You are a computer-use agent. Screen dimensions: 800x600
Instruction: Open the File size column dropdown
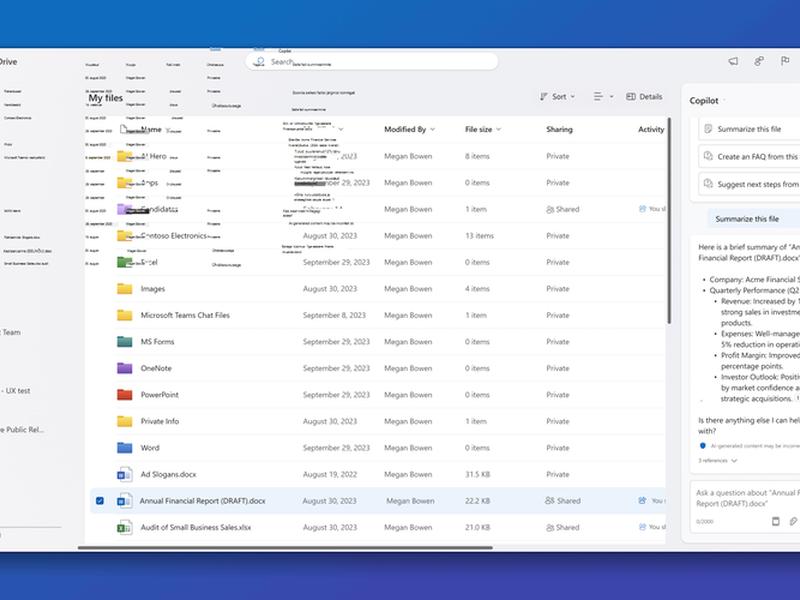point(483,130)
